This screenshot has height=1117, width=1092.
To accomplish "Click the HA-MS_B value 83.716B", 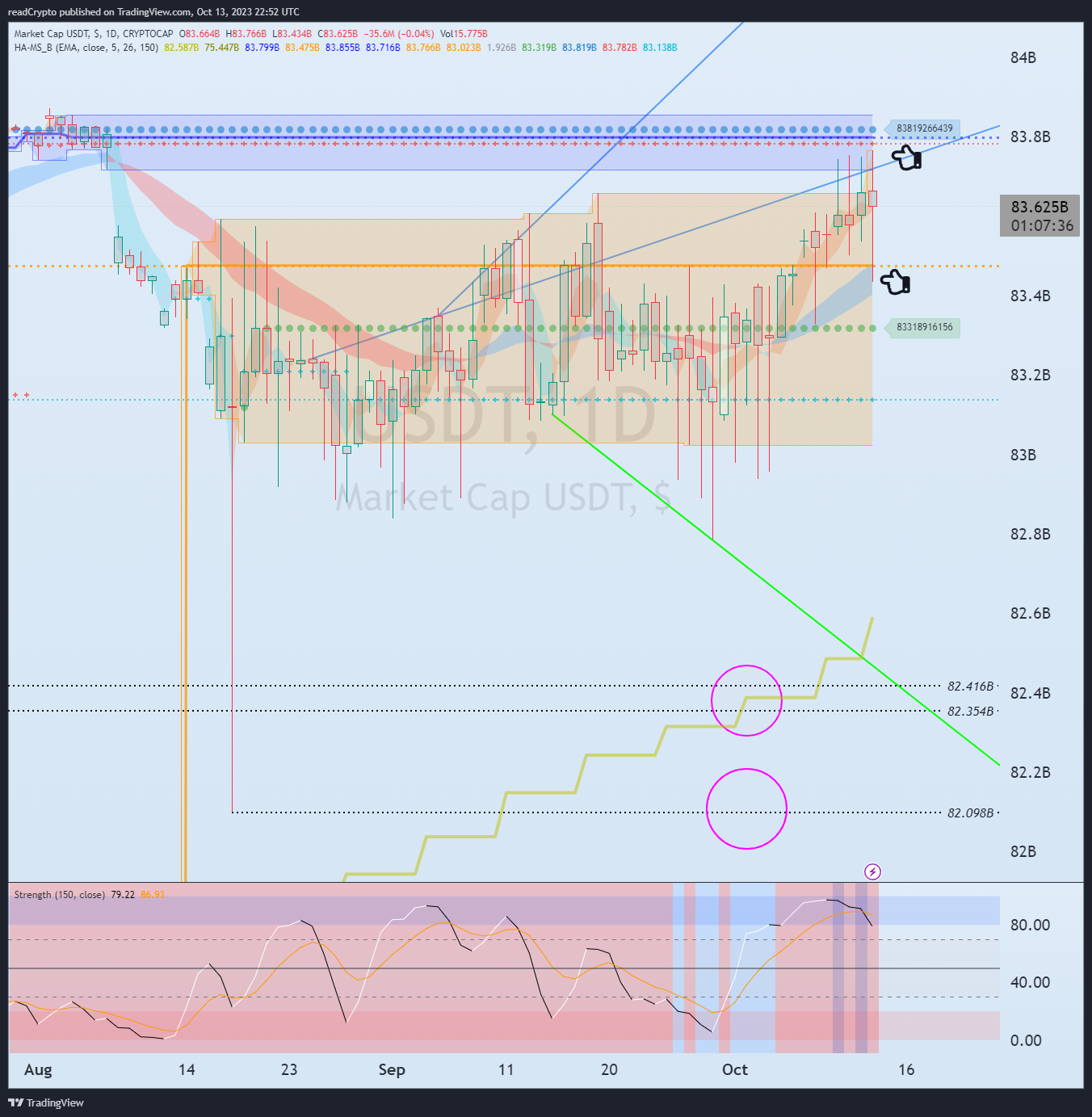I will (x=383, y=48).
